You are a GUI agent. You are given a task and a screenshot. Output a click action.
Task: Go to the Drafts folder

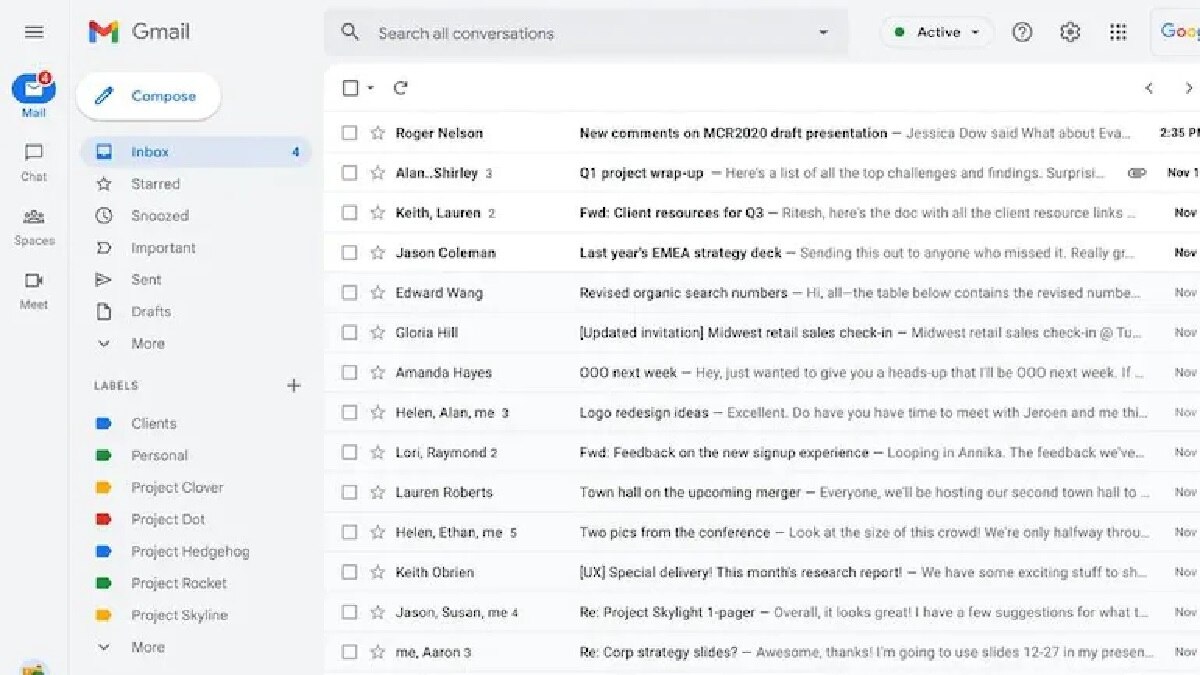[152, 311]
